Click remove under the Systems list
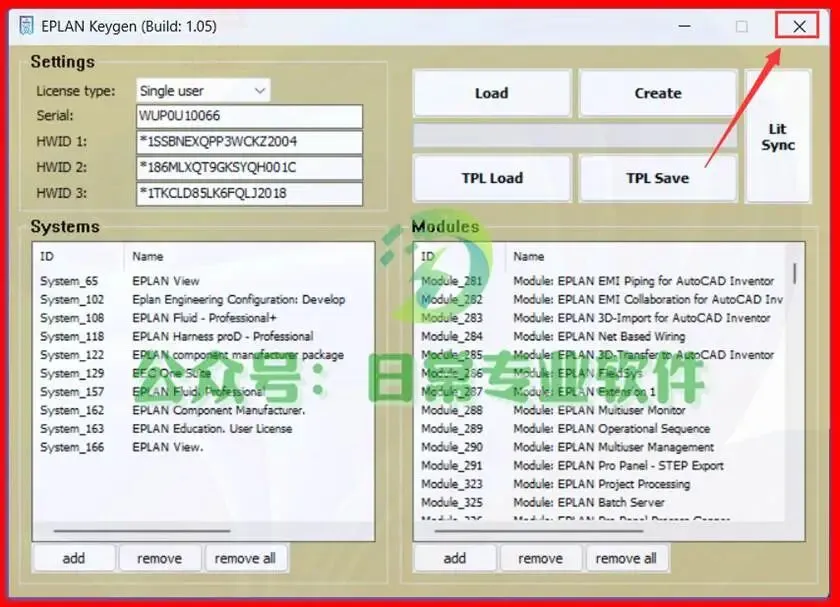 [160, 558]
